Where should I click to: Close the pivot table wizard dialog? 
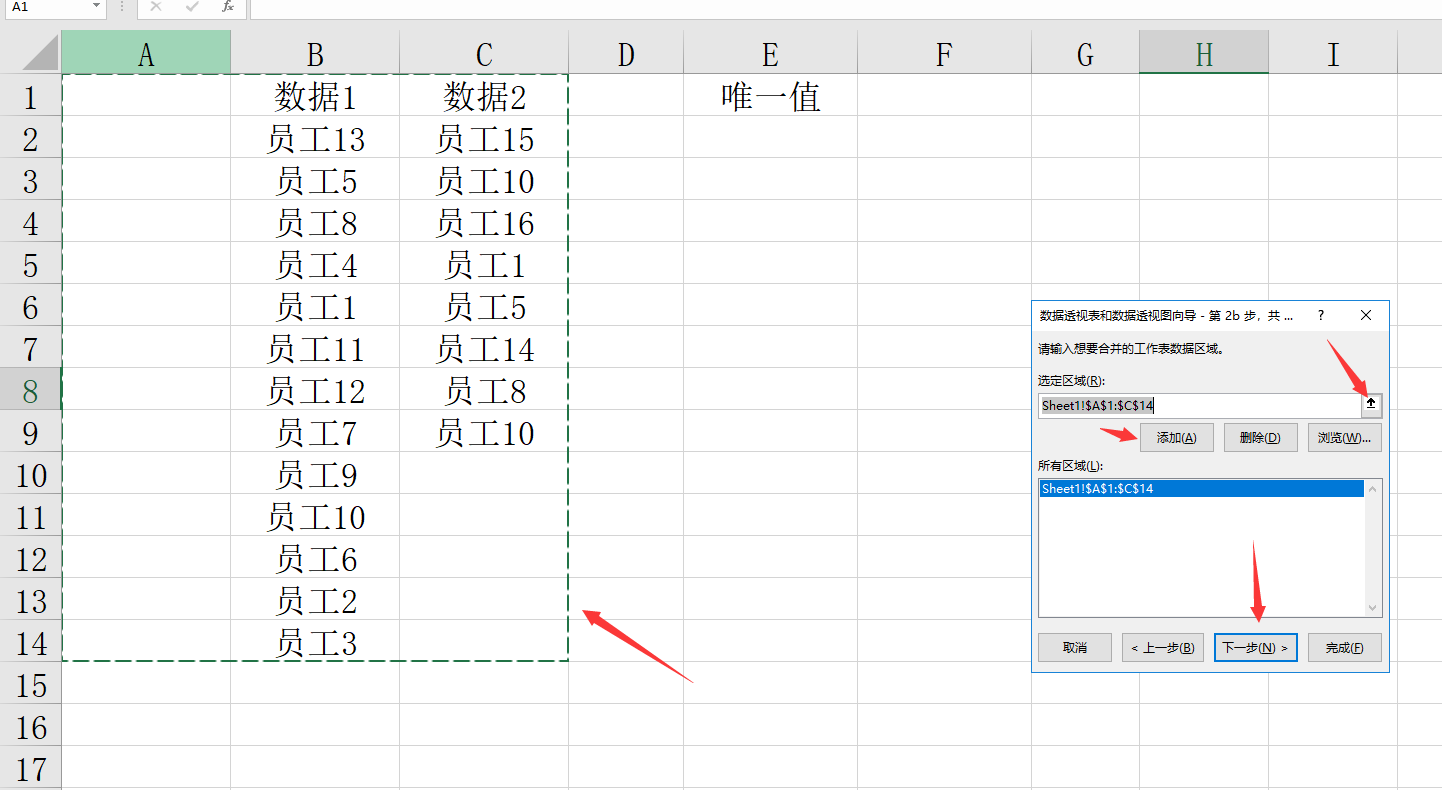(1366, 315)
